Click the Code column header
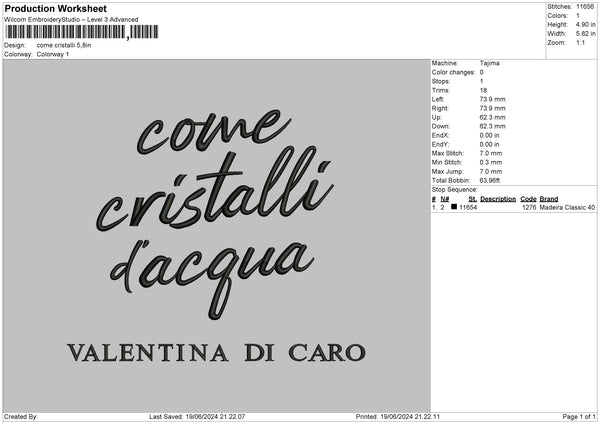 click(528, 199)
